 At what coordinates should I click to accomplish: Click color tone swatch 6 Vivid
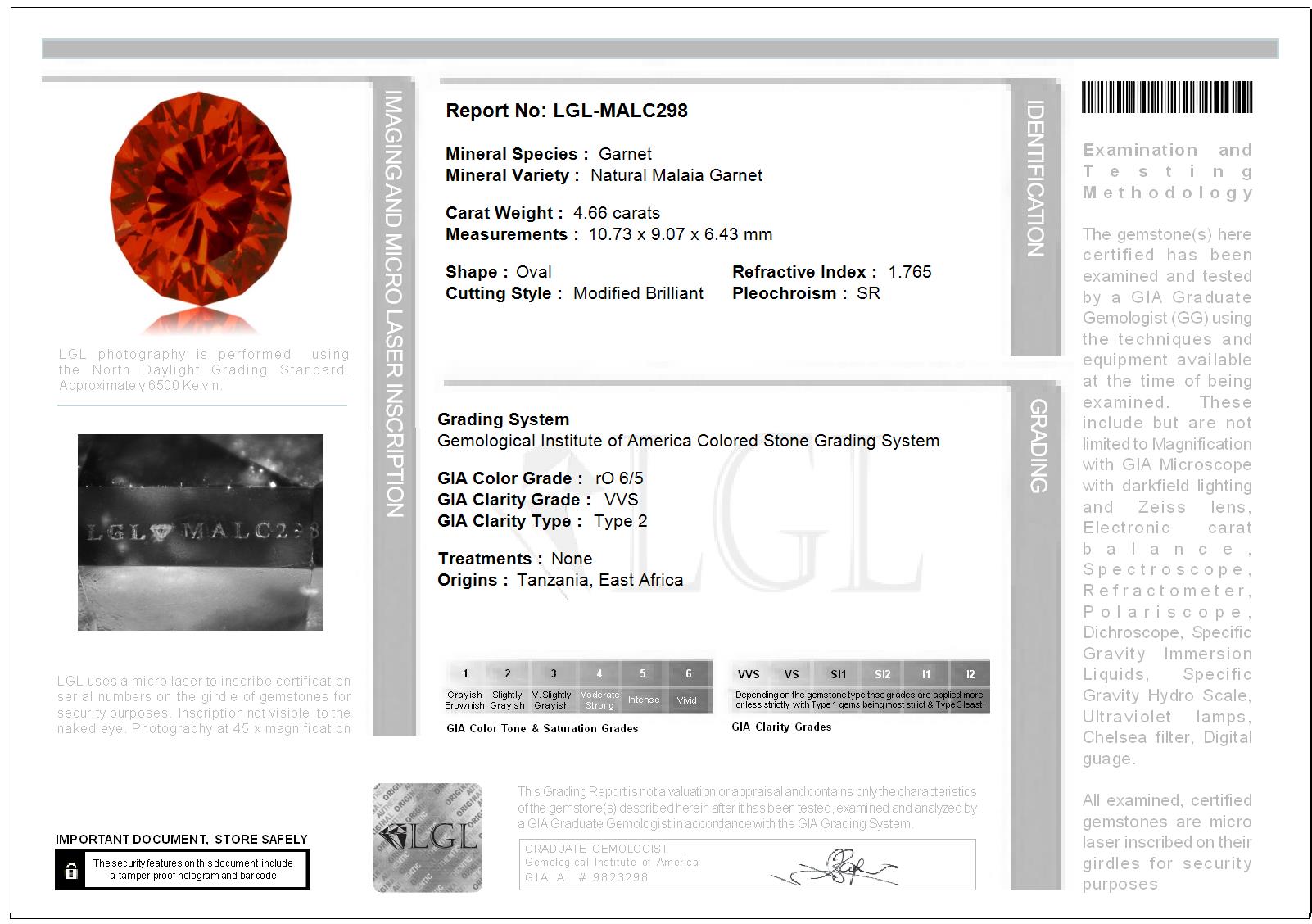[688, 686]
